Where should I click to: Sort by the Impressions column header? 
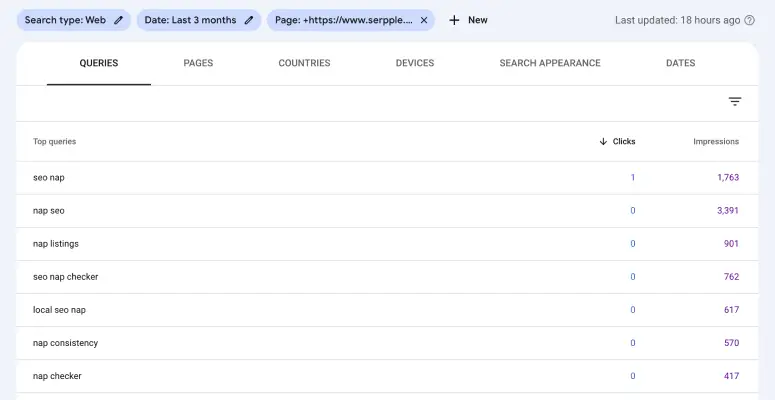click(x=716, y=141)
